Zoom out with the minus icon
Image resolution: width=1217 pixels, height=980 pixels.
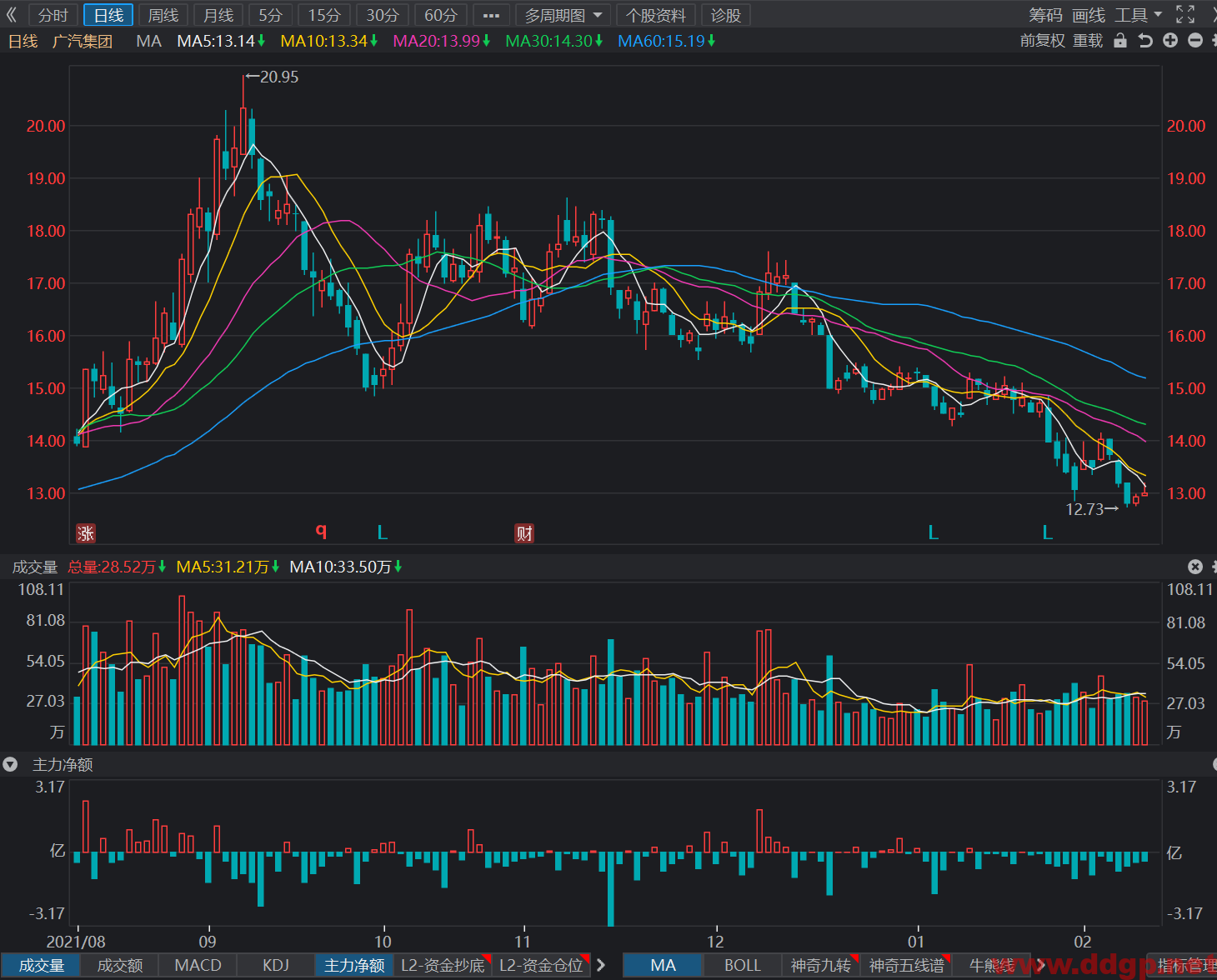pos(1195,40)
